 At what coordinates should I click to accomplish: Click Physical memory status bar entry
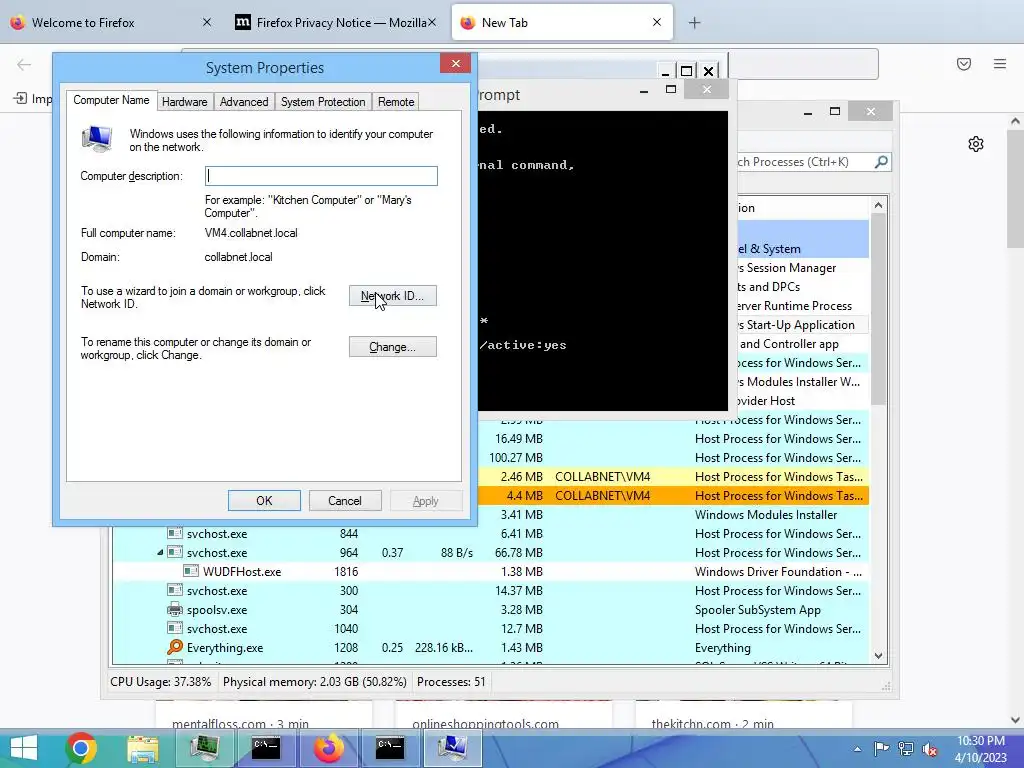click(x=315, y=682)
